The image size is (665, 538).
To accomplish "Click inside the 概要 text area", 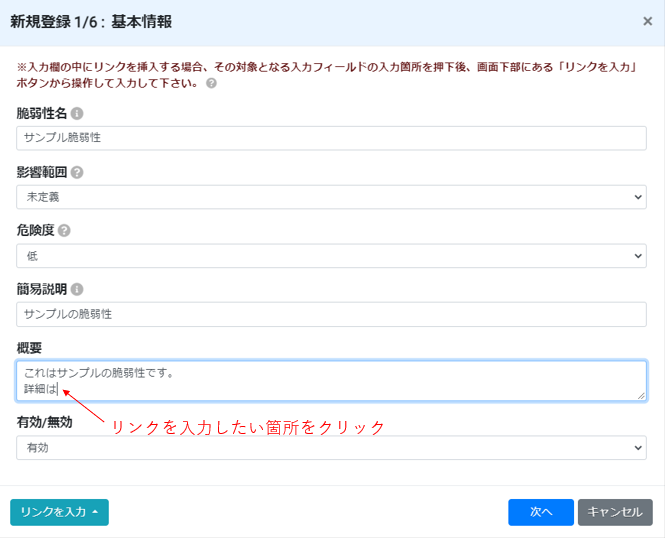I will point(331,381).
